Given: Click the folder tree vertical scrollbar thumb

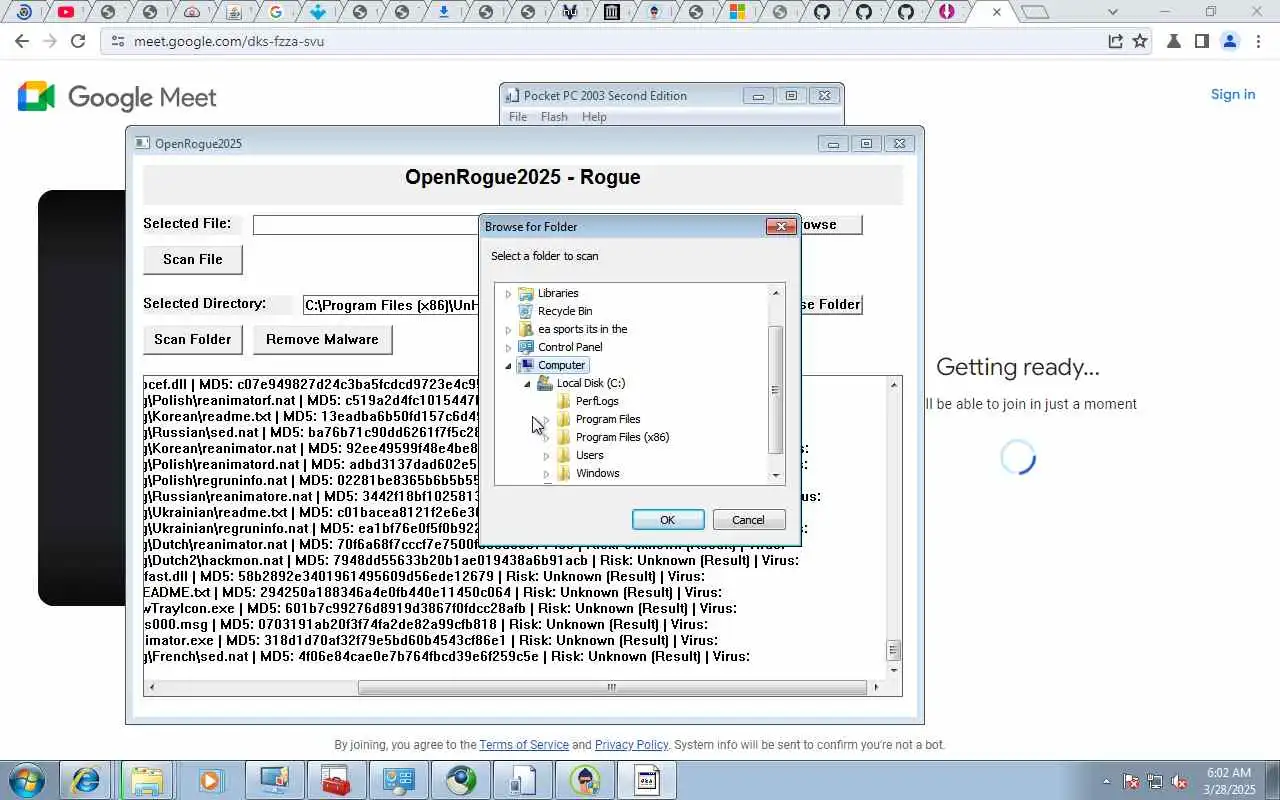Looking at the screenshot, I should [x=775, y=390].
